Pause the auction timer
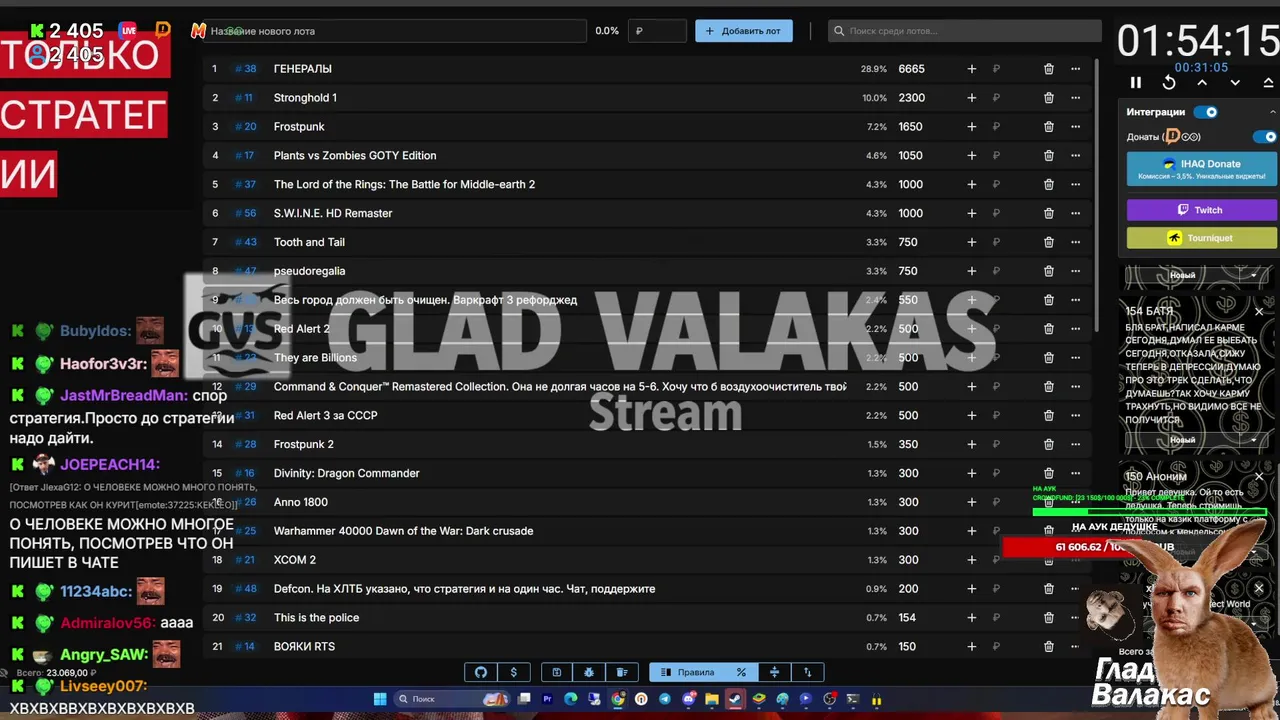The width and height of the screenshot is (1280, 720). click(x=1136, y=83)
